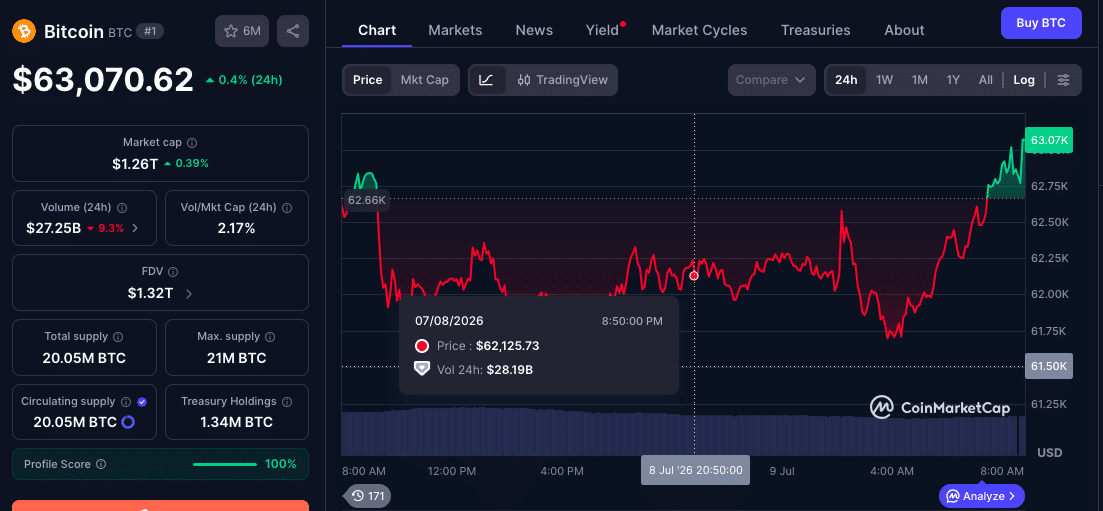
Task: Click the Market cap info icon
Action: point(192,143)
